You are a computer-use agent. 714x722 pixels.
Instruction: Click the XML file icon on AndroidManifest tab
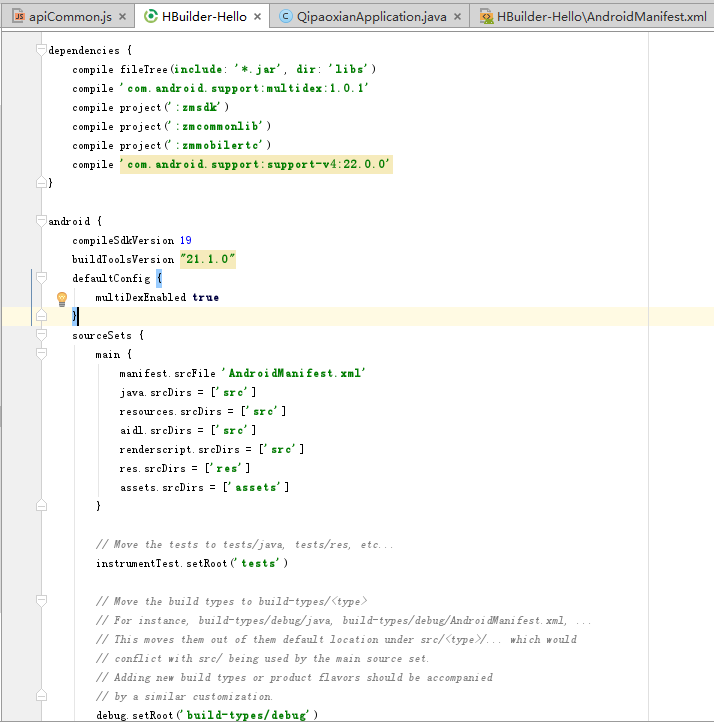486,17
